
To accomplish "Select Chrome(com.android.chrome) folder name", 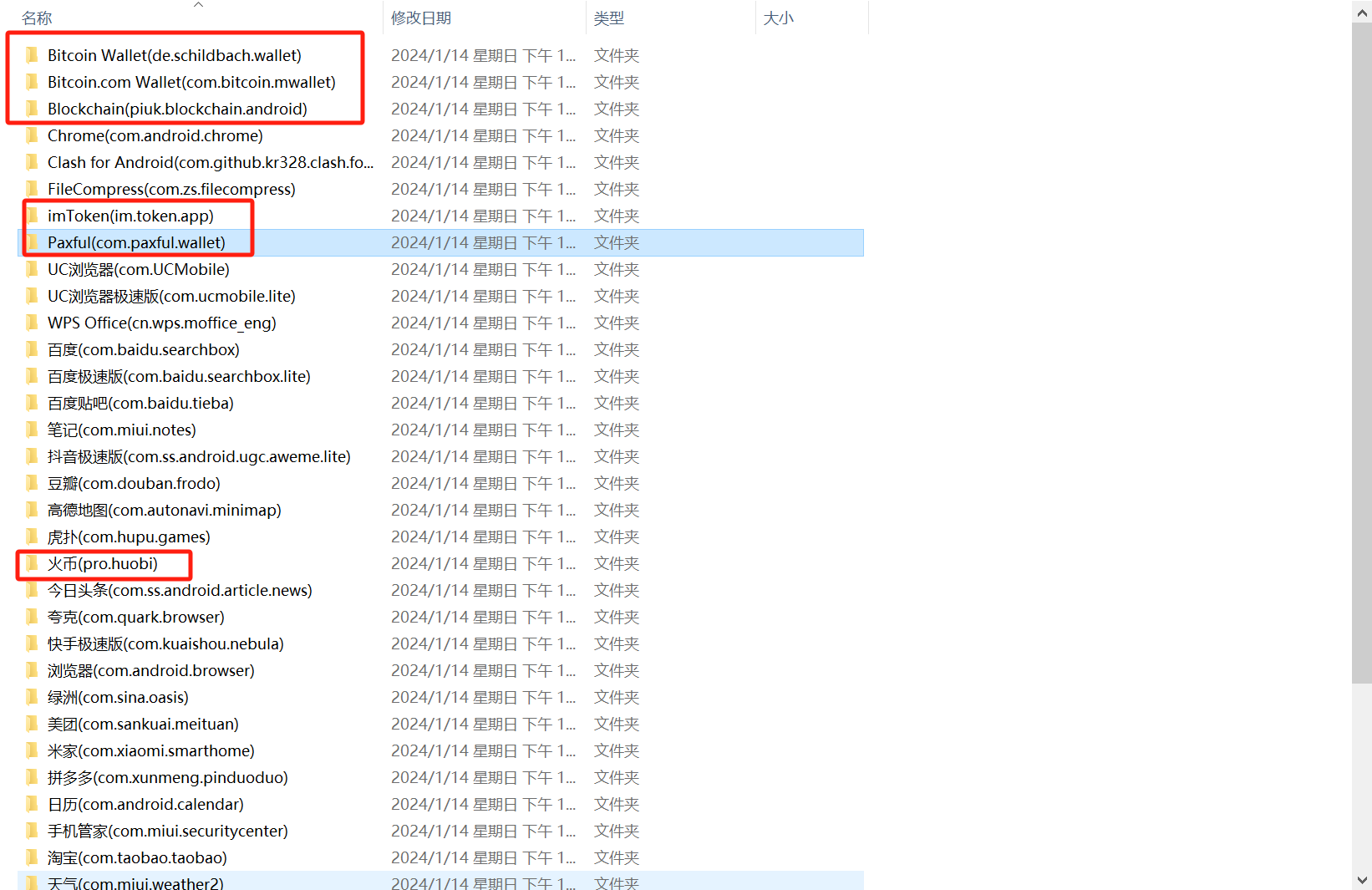I will coord(155,135).
